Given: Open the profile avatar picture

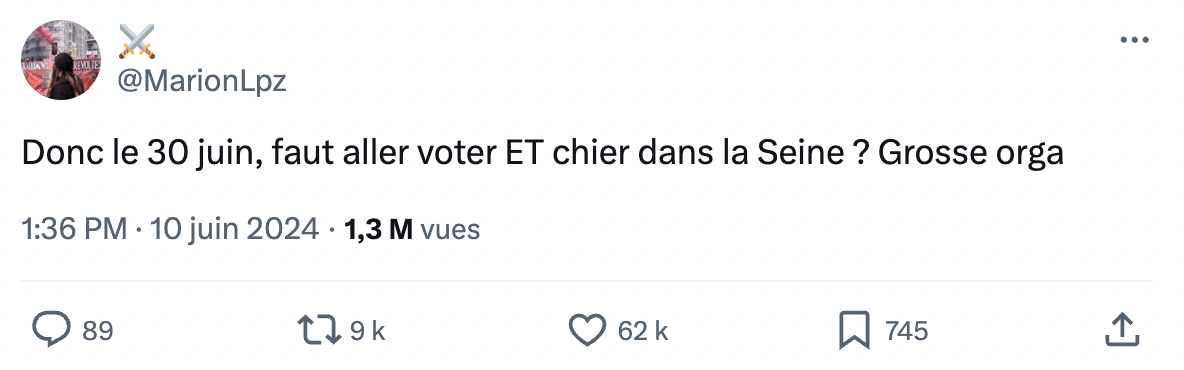Looking at the screenshot, I should pyautogui.click(x=61, y=60).
